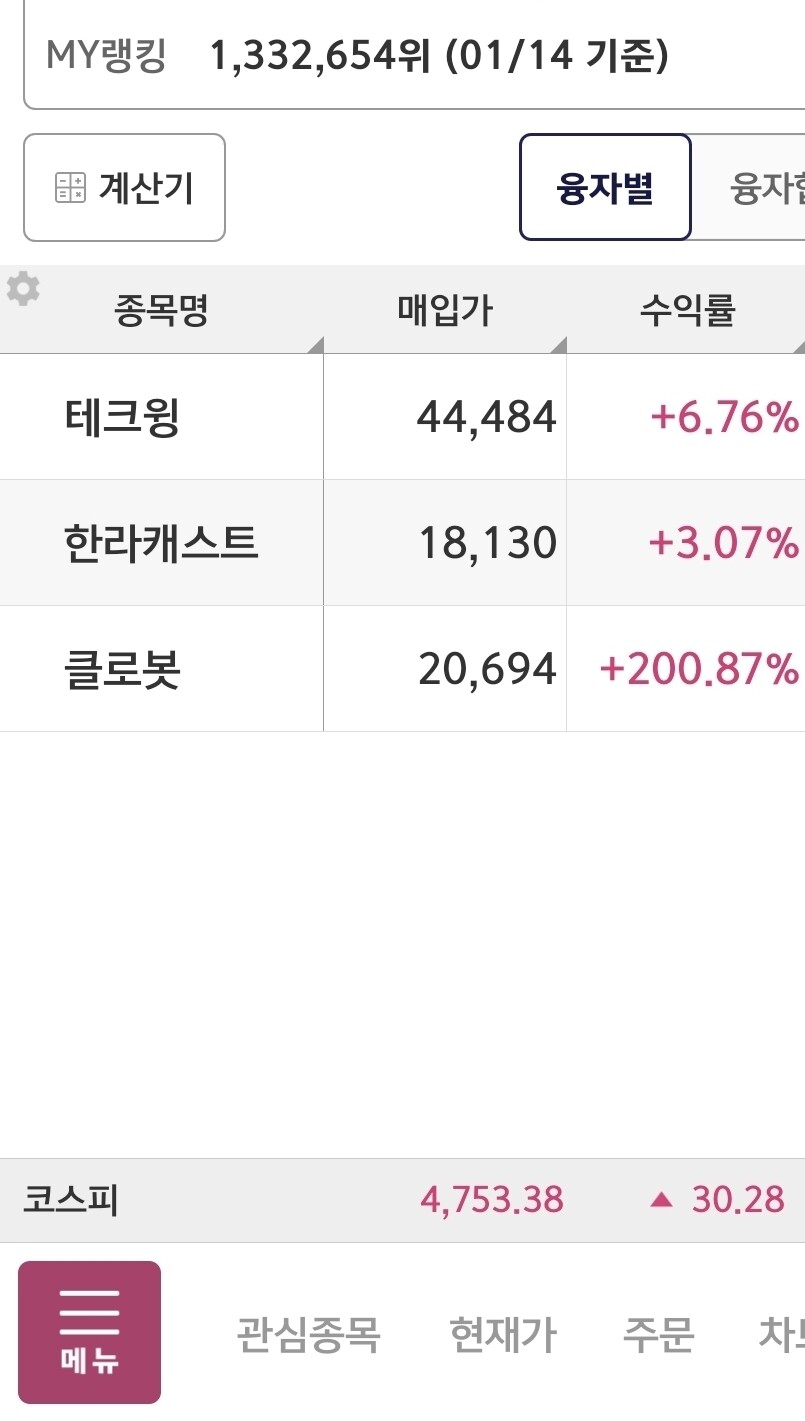805x1421 pixels.
Task: Click the 코스피 up-arrow change indicator
Action: (661, 1200)
